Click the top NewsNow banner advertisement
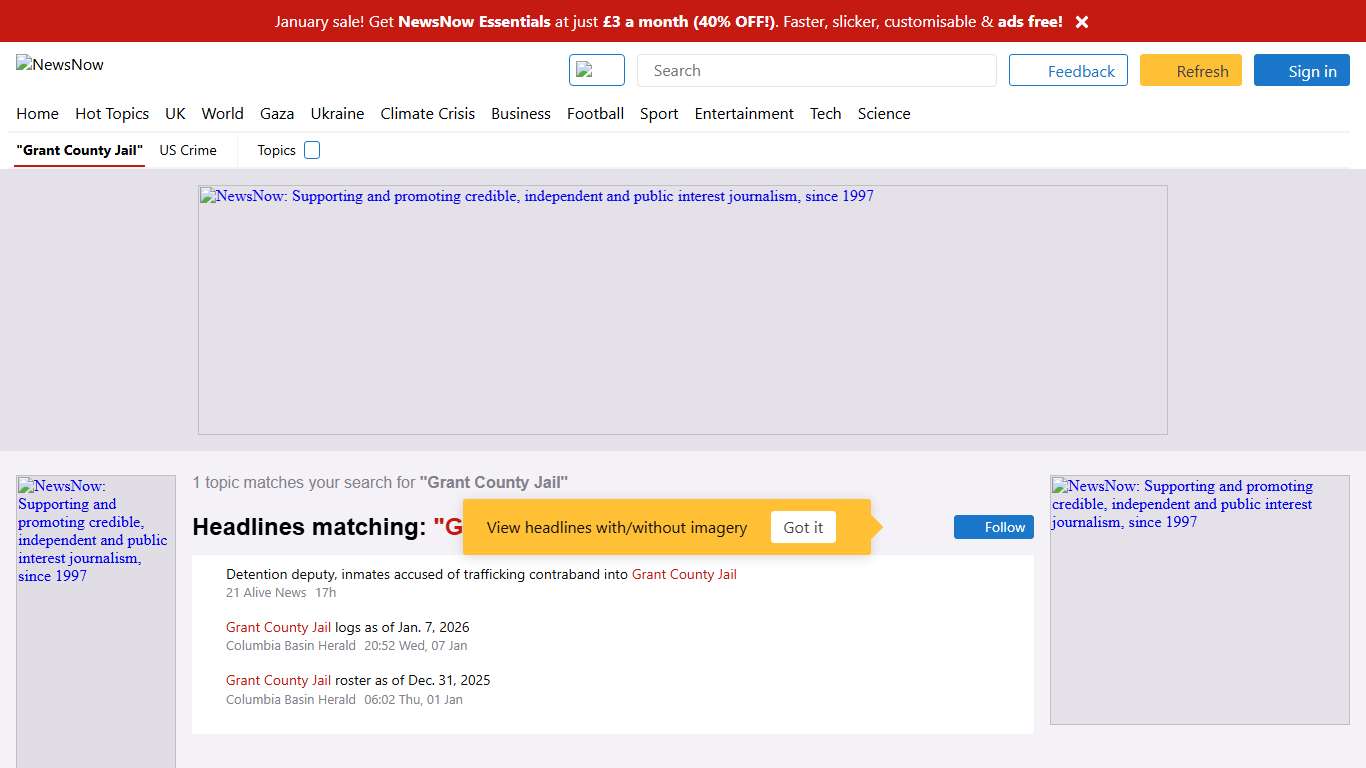 tap(682, 310)
